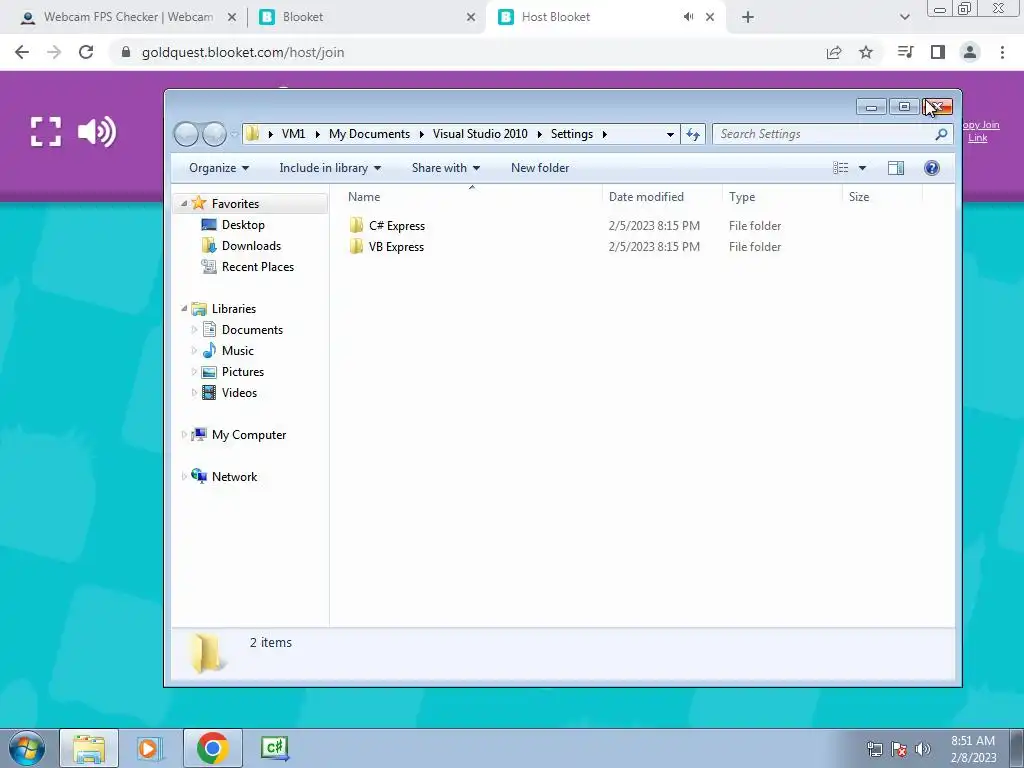Click network icon in system tray

874,749
